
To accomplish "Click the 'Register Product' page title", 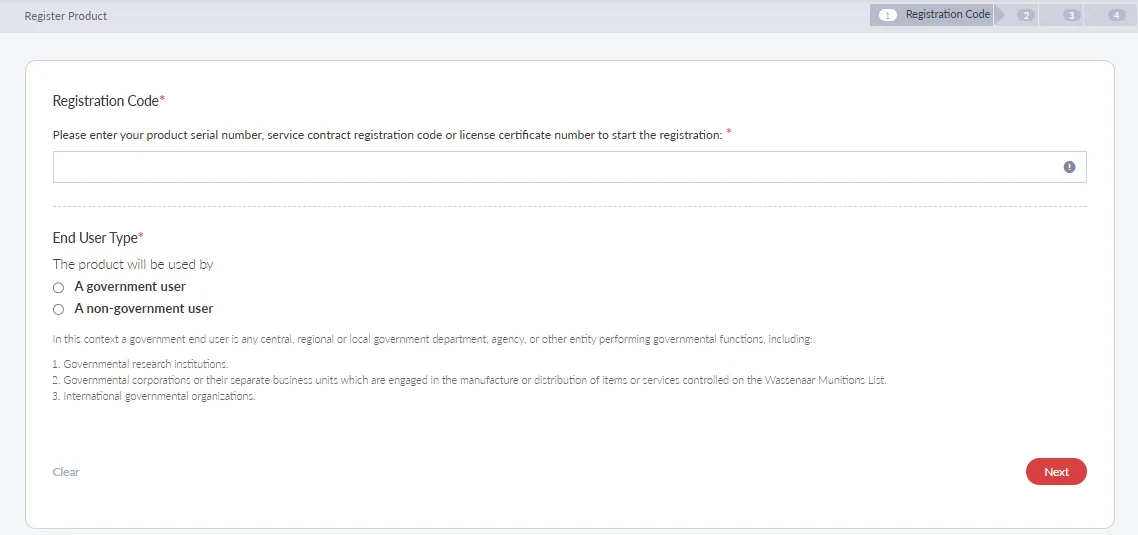I will coord(66,16).
